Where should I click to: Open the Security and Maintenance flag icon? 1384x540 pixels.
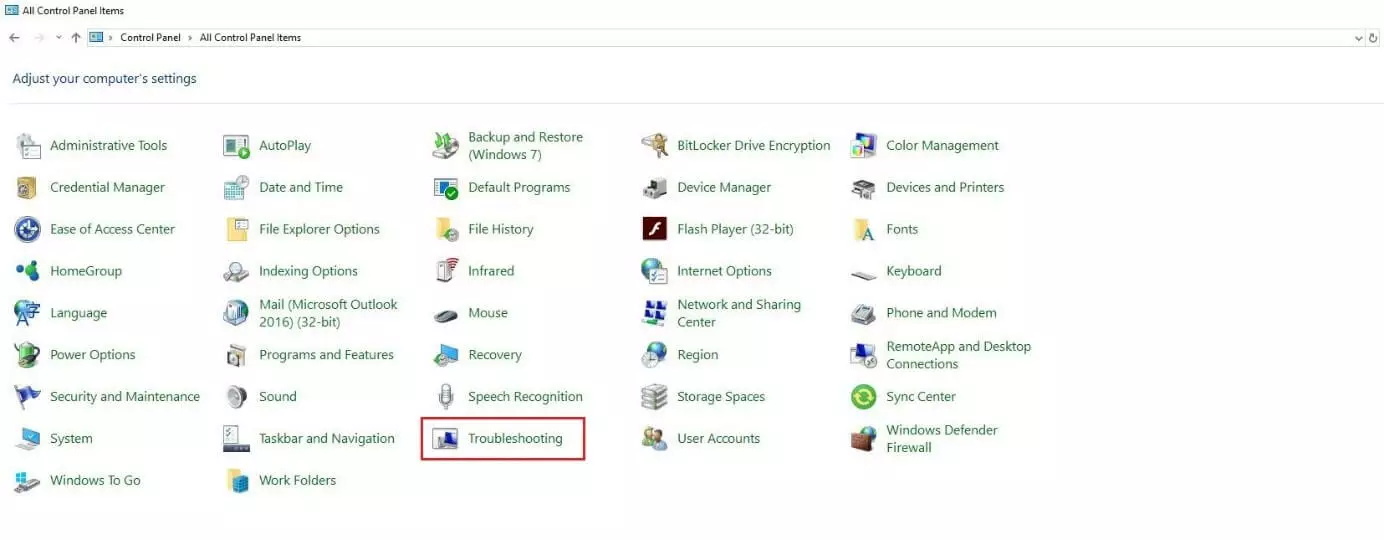coord(28,397)
